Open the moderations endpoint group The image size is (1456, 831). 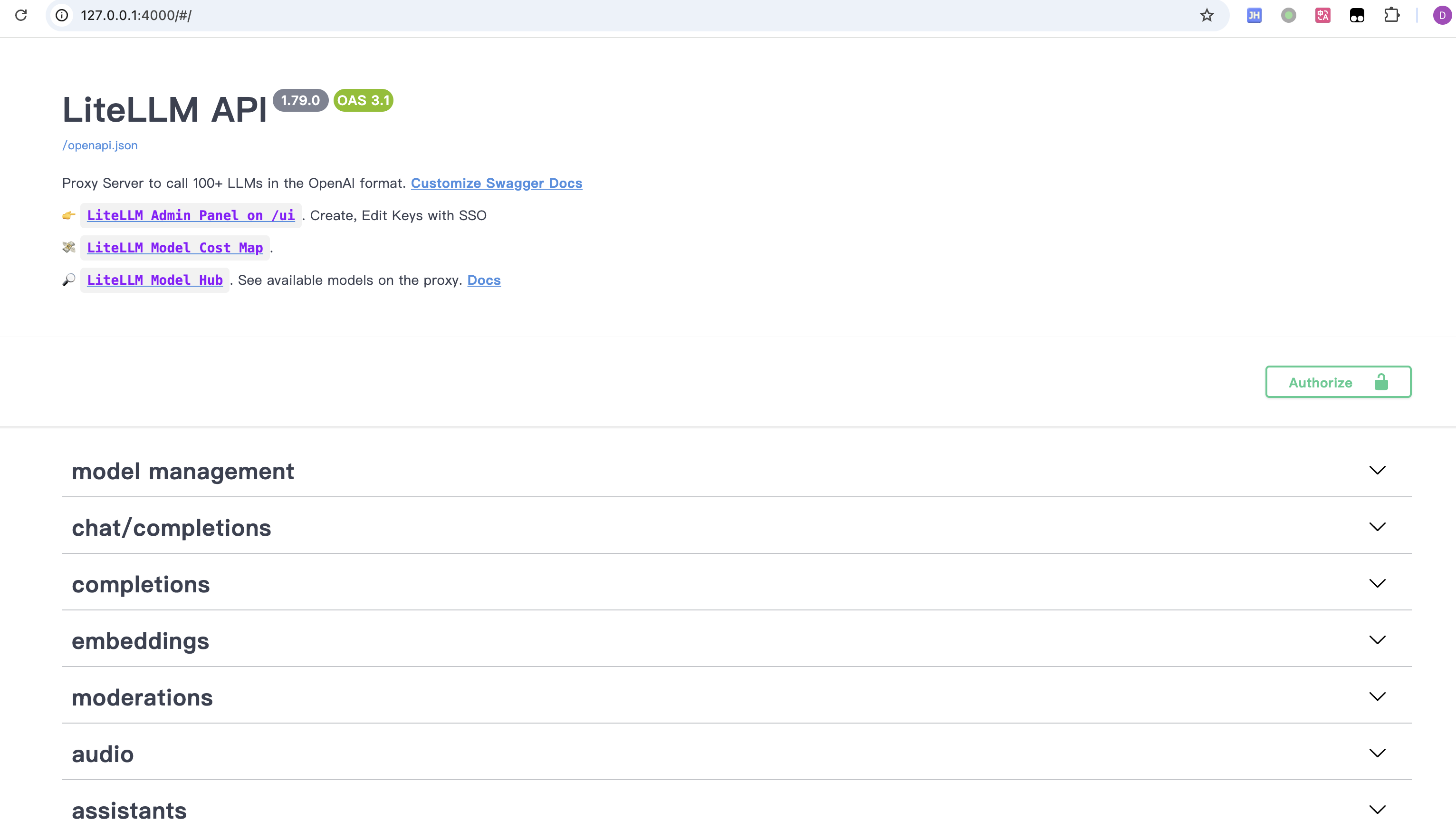click(x=142, y=697)
